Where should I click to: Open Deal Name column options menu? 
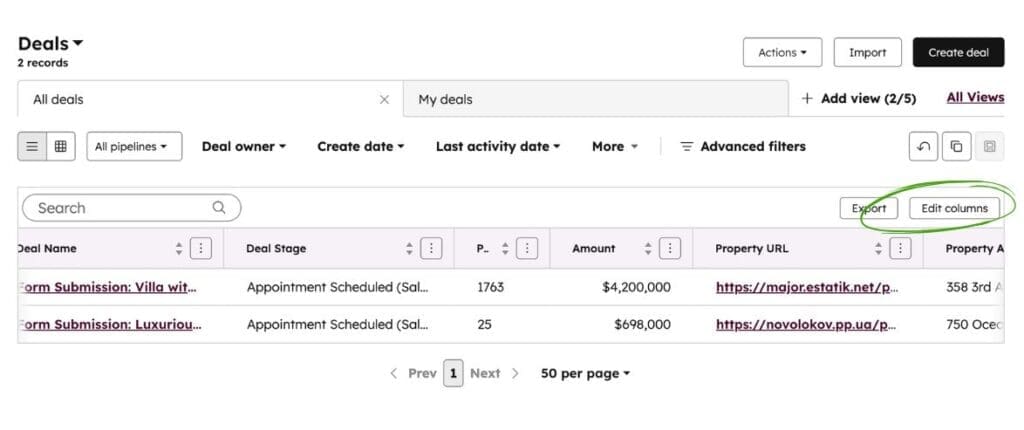[200, 248]
